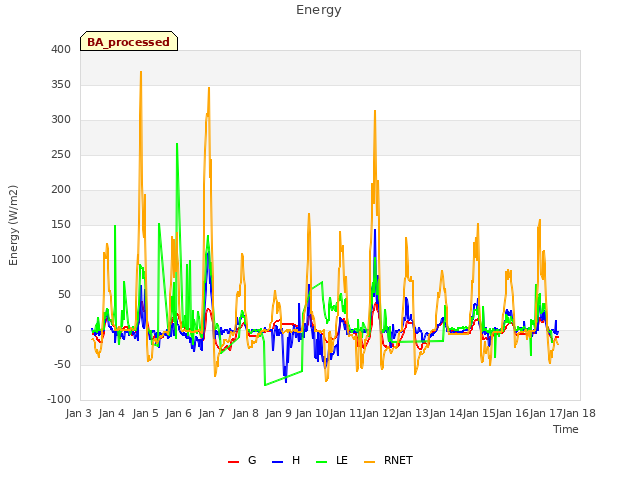This screenshot has height=480, width=640.
Task: Click the 150 y-axis tick label
Action: pyautogui.click(x=61, y=224)
